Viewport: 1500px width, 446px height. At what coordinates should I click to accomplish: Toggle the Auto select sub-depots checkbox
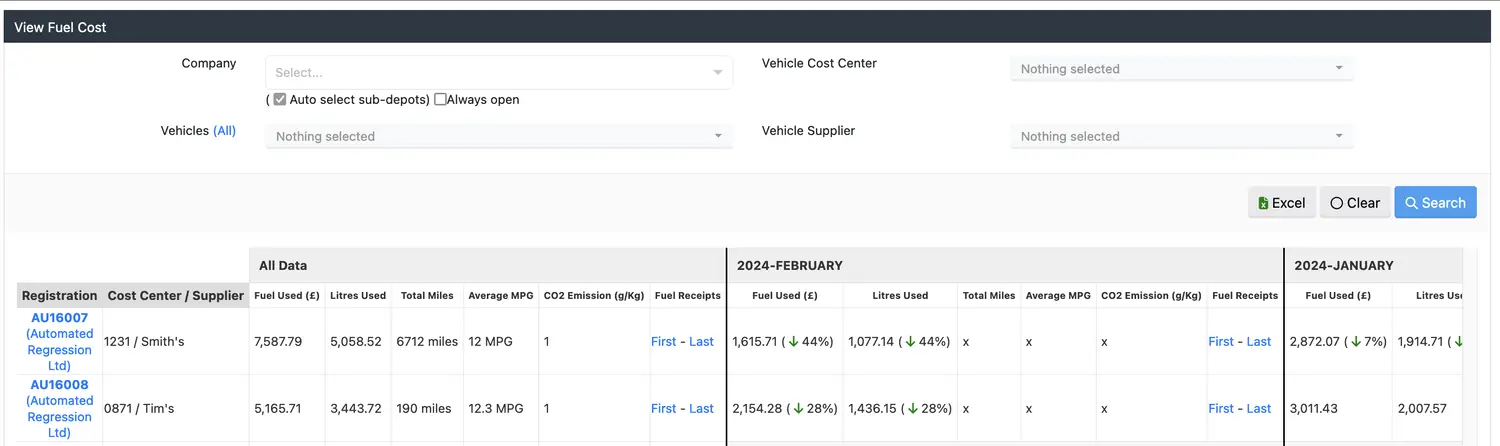click(280, 100)
